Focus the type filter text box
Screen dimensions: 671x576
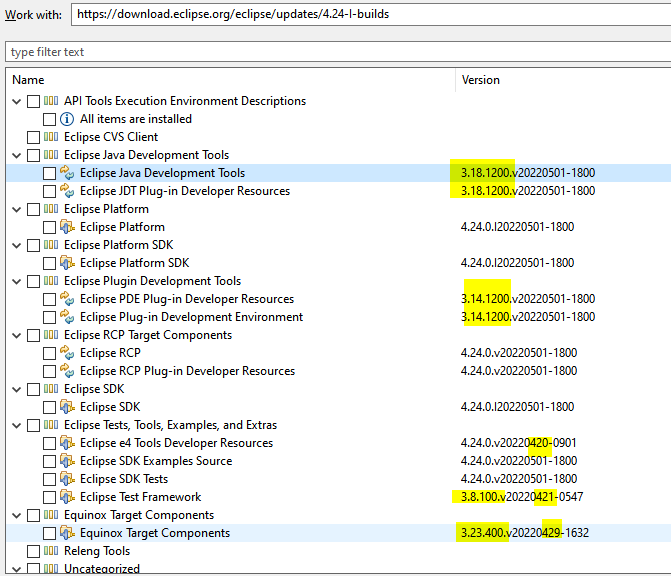coord(336,52)
